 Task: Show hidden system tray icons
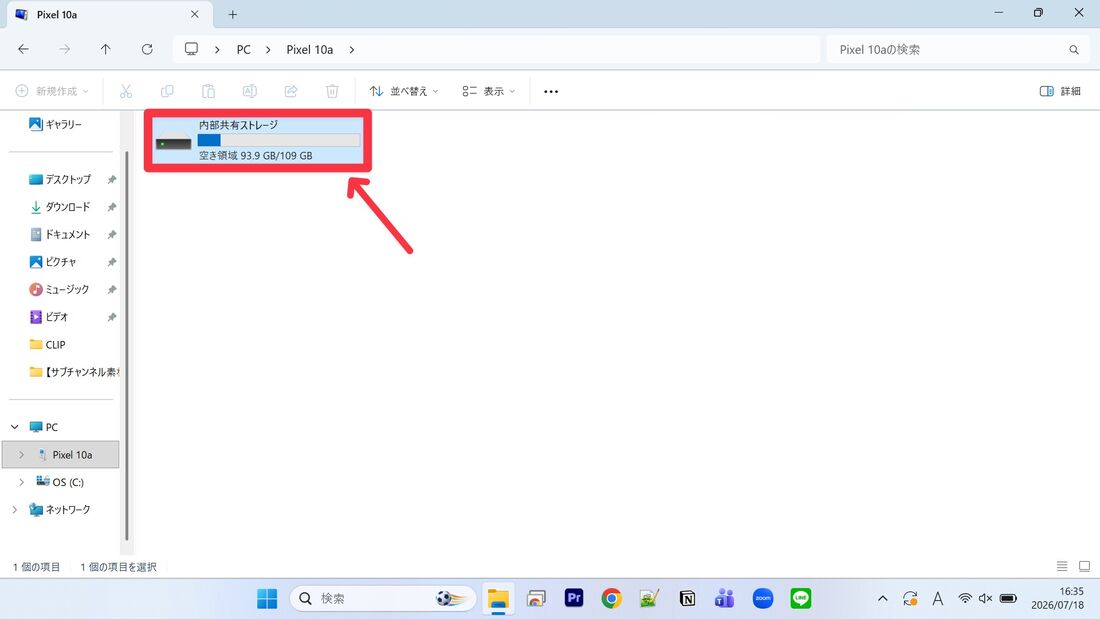point(883,599)
